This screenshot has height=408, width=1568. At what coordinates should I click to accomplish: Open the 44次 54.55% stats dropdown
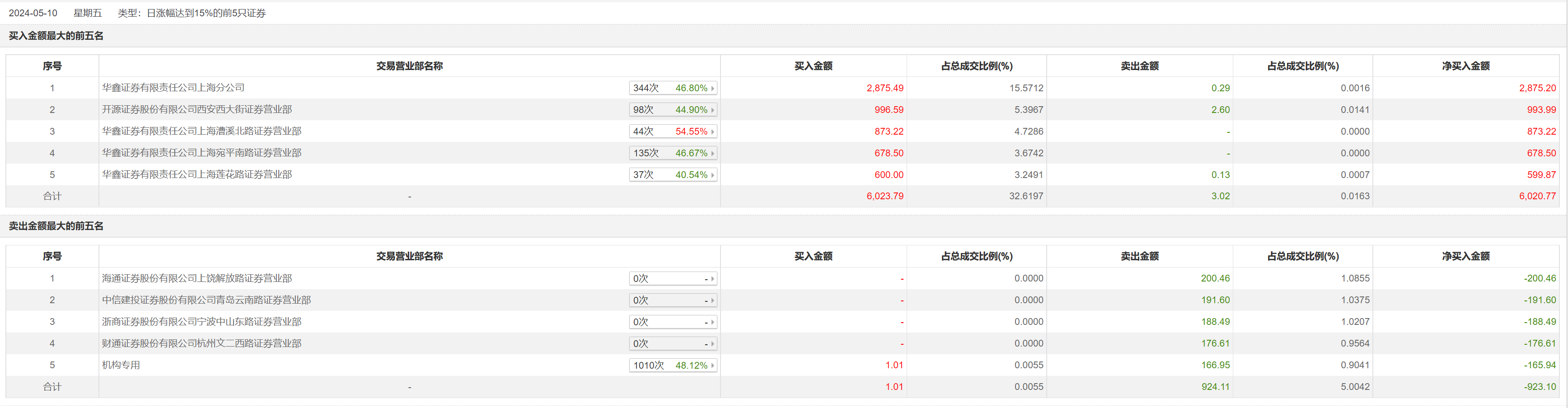pyautogui.click(x=673, y=131)
